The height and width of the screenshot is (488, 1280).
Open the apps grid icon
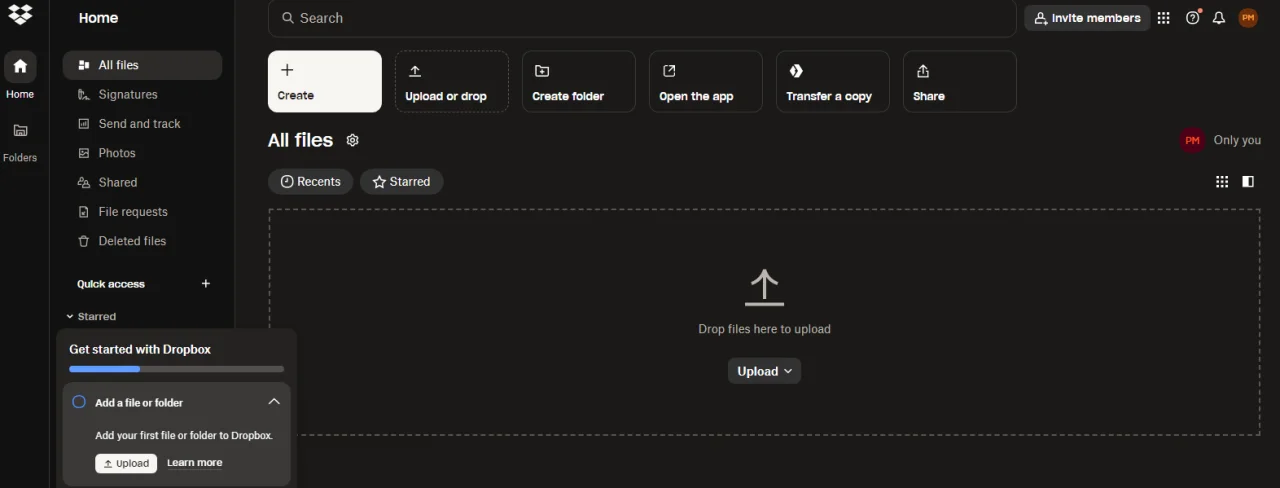coord(1163,18)
